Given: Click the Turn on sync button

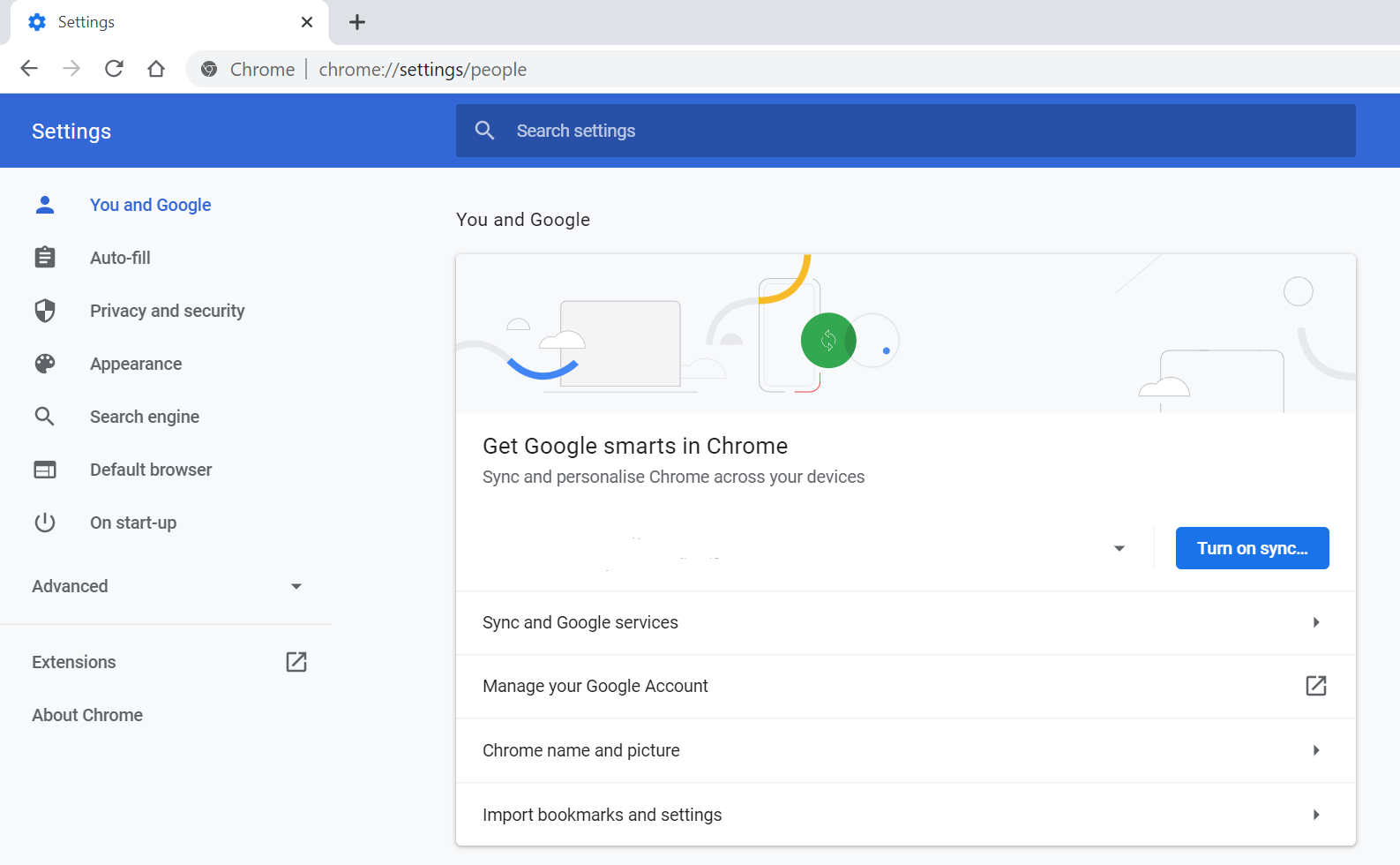Looking at the screenshot, I should click(1252, 548).
